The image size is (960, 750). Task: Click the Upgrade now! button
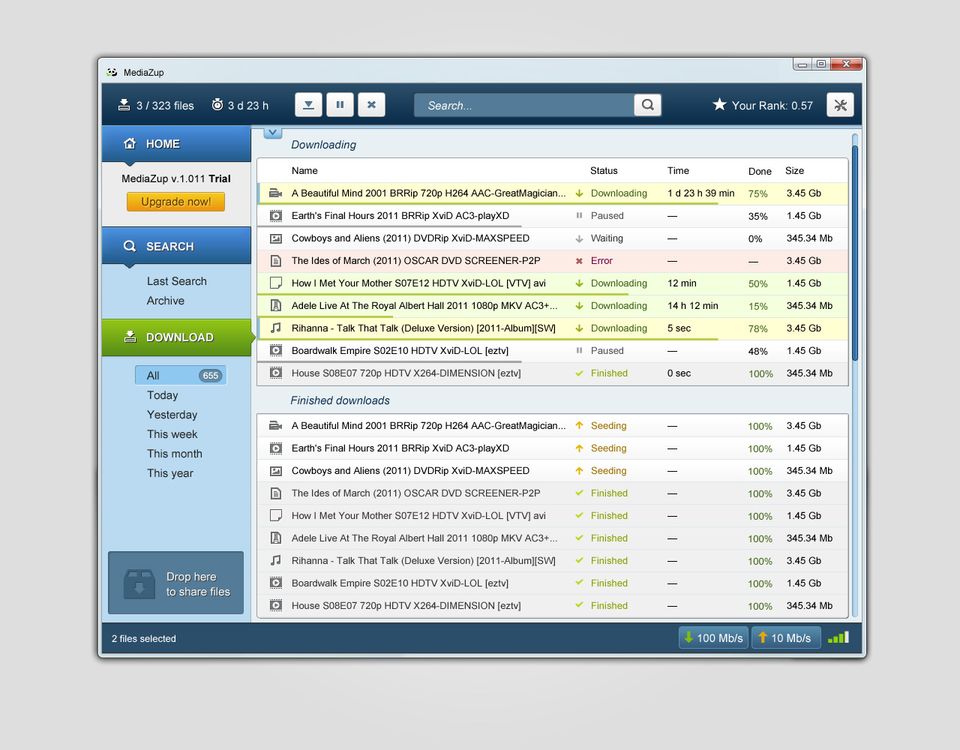tap(176, 201)
